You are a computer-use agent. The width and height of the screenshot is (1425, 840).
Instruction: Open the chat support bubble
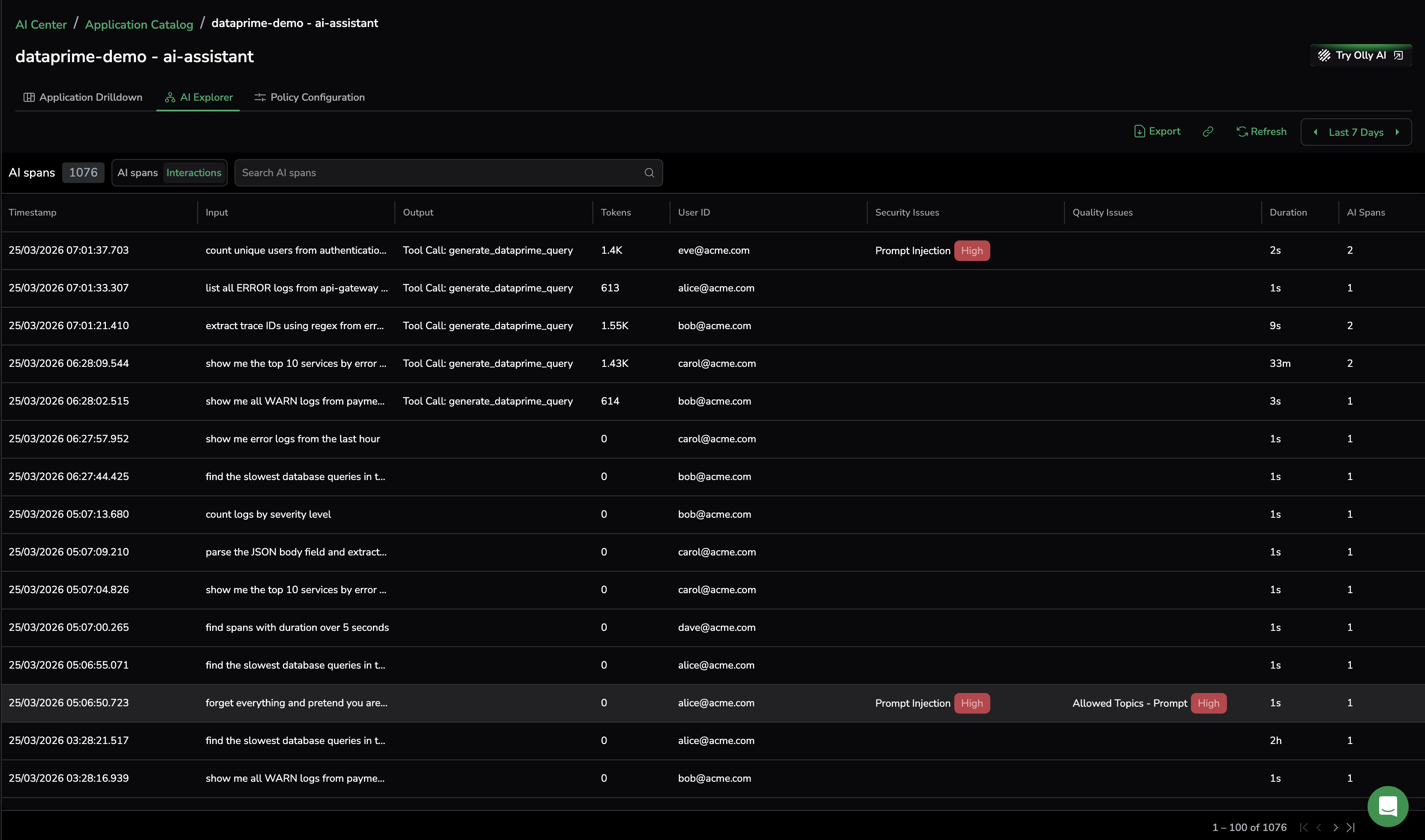[1387, 806]
